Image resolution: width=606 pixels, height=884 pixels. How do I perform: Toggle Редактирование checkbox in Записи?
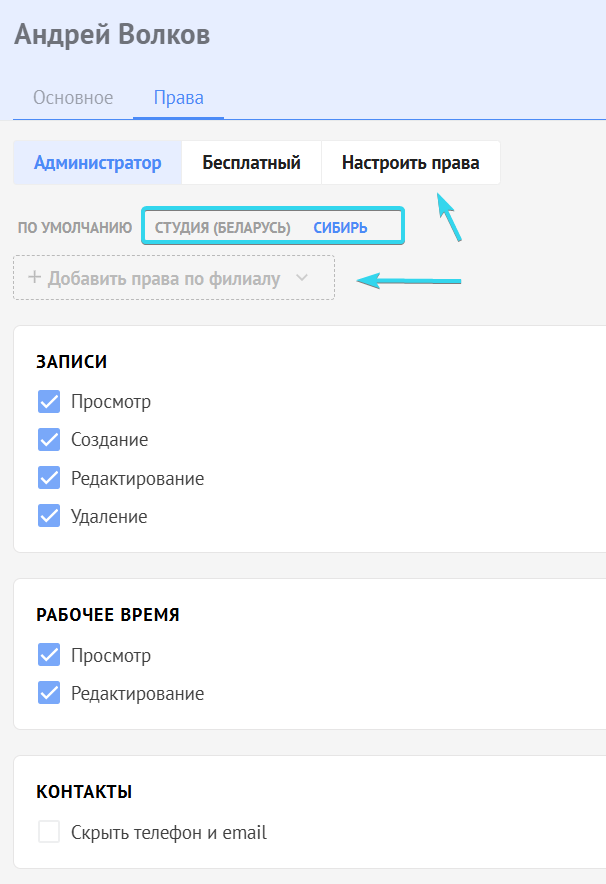(x=49, y=478)
